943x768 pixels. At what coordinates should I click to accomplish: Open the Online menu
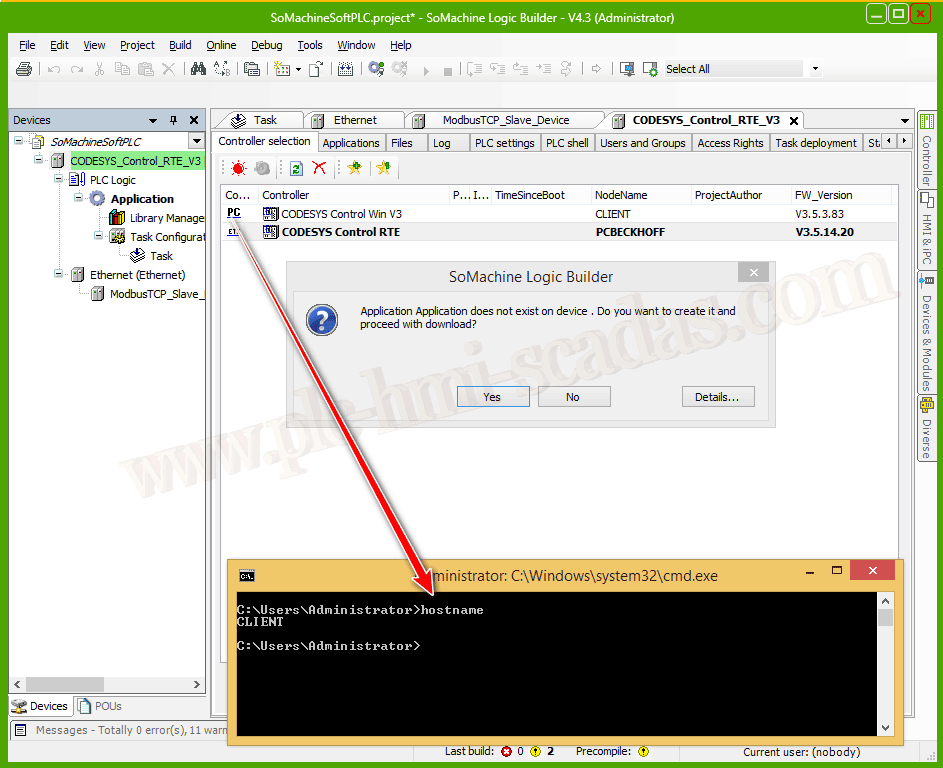221,45
